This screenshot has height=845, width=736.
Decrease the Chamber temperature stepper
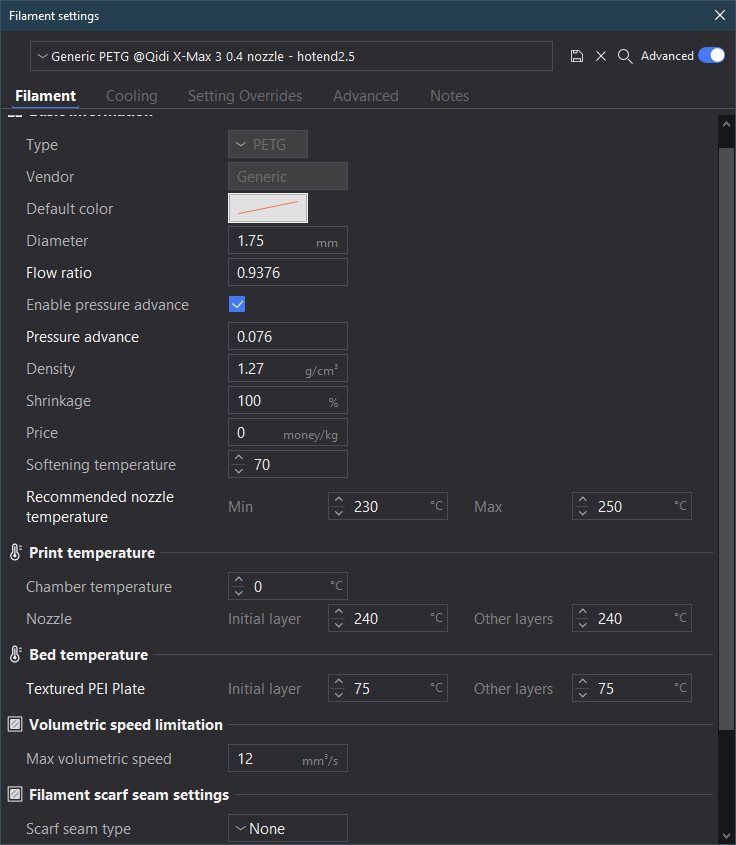coord(239,593)
